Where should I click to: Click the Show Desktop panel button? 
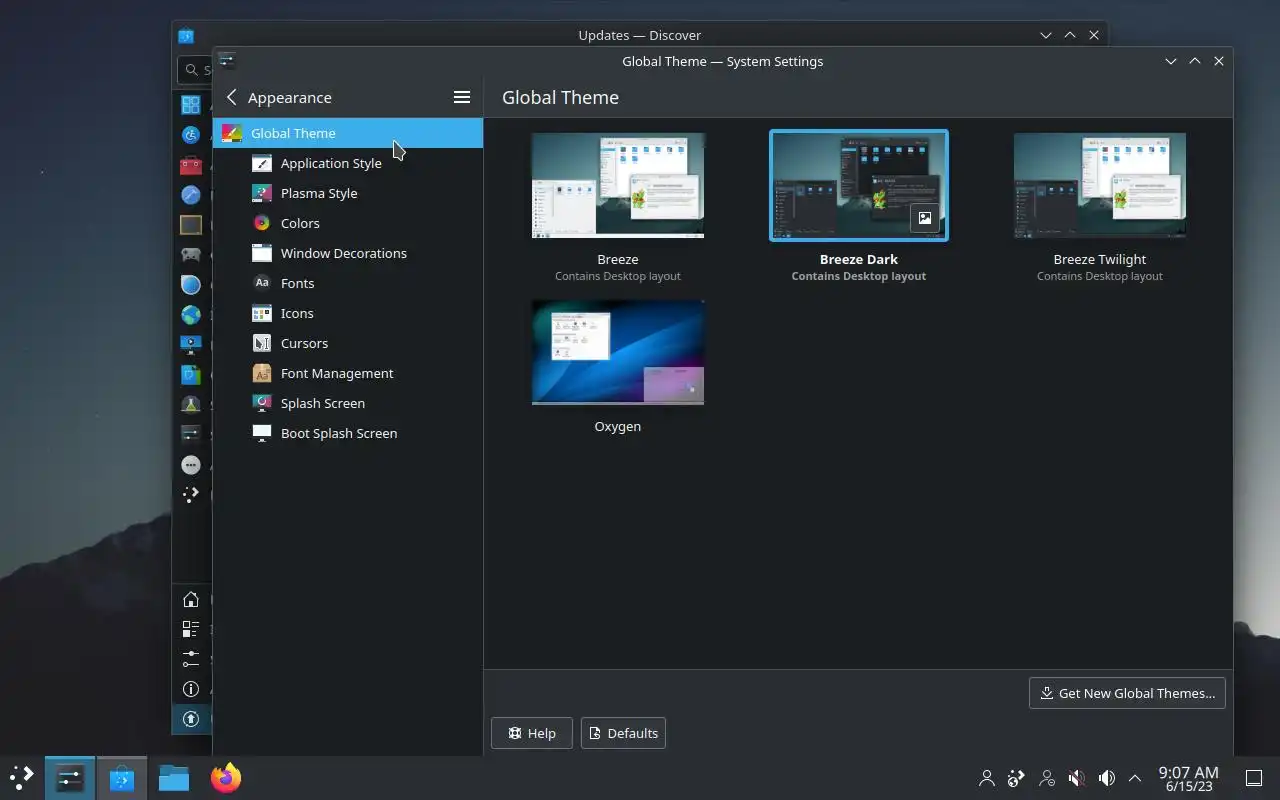(x=1254, y=778)
